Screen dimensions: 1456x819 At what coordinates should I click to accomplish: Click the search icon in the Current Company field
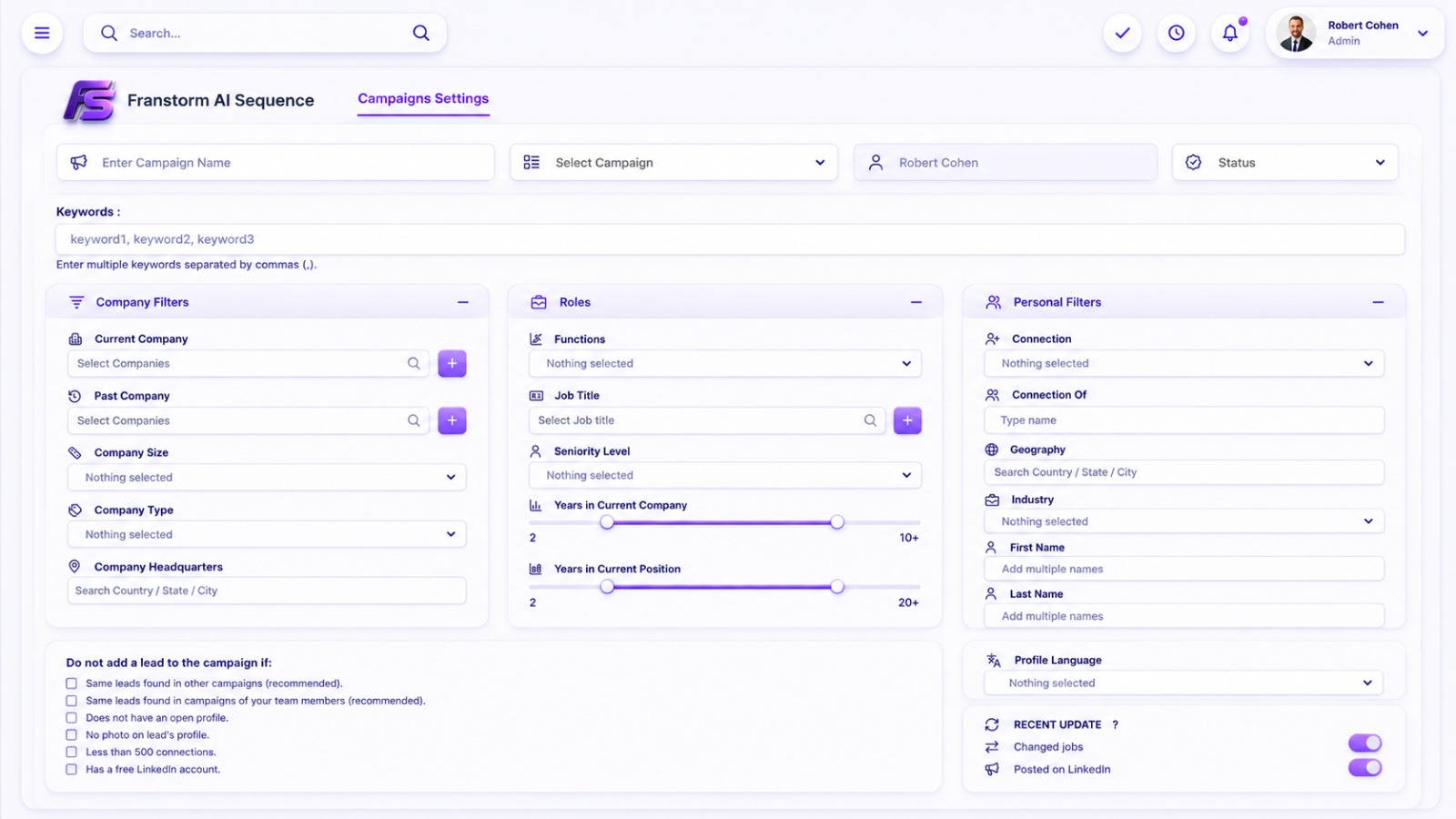point(414,363)
